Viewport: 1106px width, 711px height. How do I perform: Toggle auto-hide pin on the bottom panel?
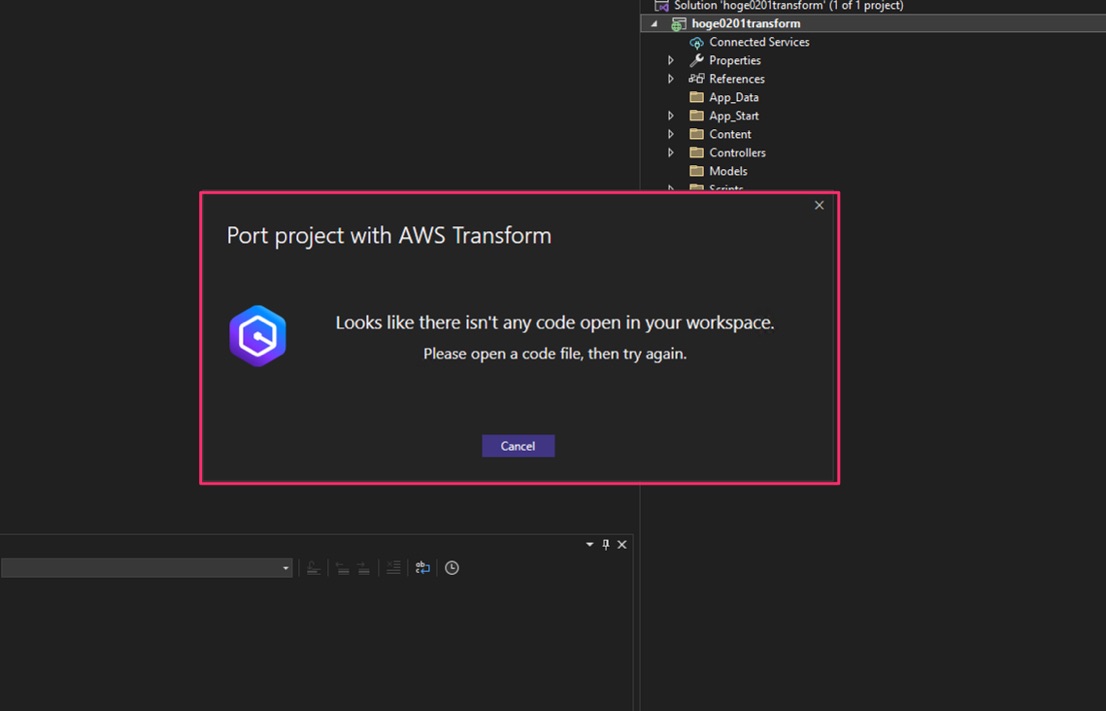[x=605, y=545]
